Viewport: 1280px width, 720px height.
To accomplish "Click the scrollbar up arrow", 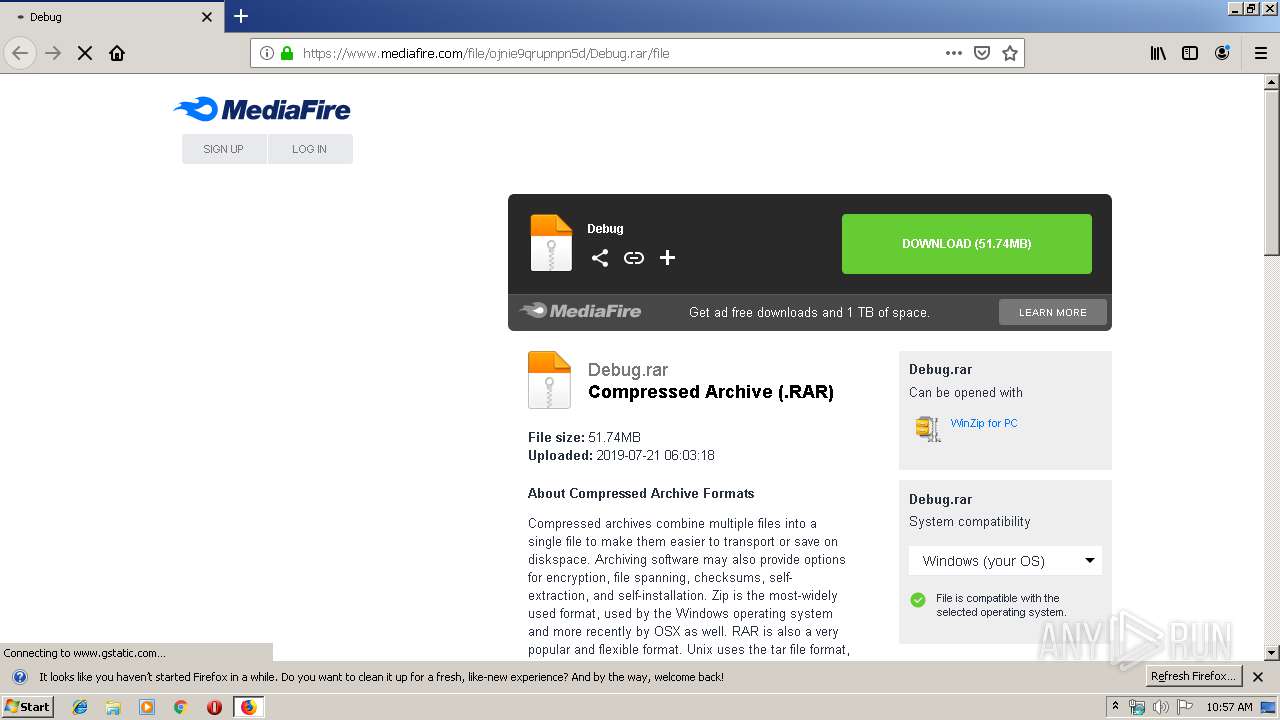I will pyautogui.click(x=1272, y=82).
